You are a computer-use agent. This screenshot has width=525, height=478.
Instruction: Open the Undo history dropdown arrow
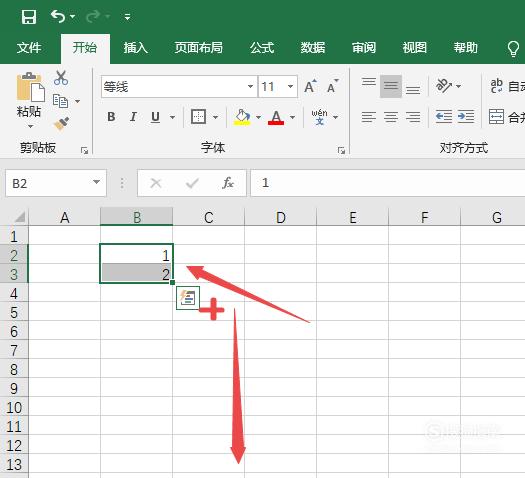tap(73, 16)
